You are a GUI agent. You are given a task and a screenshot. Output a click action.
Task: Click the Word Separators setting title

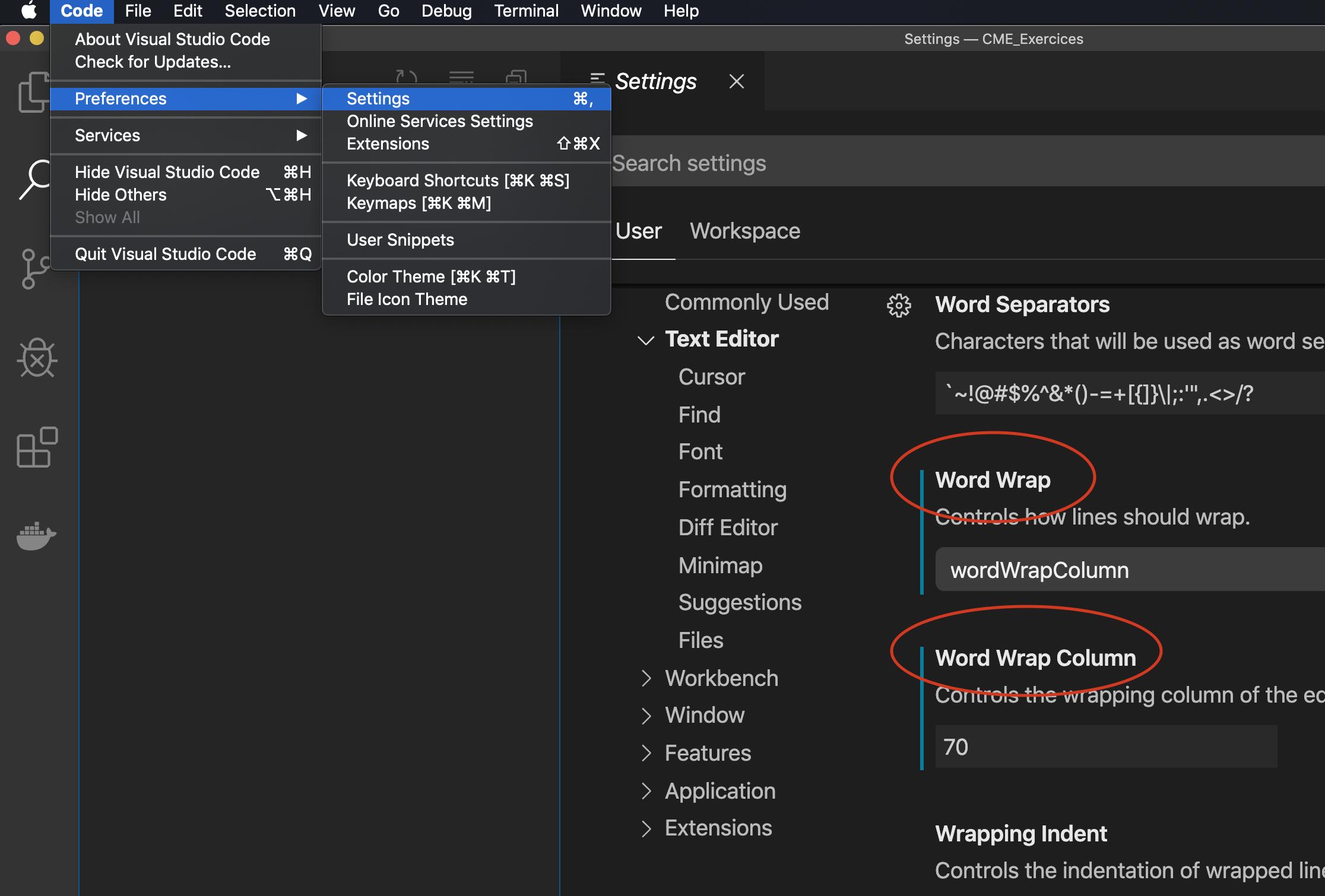coord(1022,304)
